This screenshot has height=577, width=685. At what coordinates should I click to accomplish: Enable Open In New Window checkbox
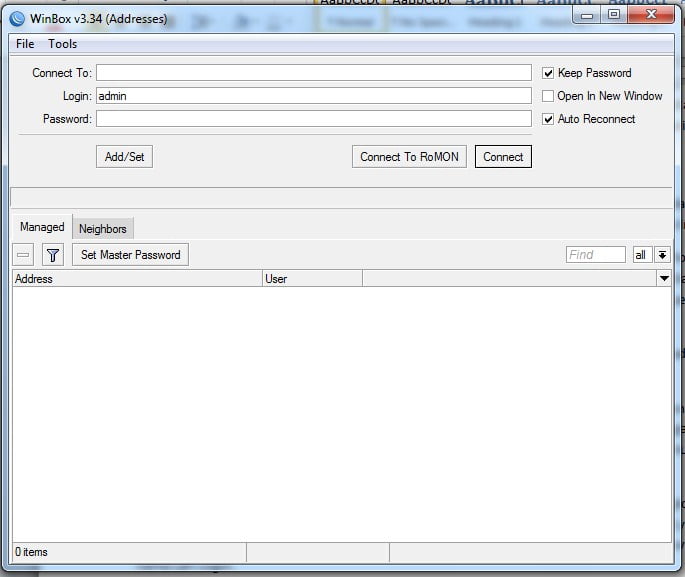[x=548, y=96]
